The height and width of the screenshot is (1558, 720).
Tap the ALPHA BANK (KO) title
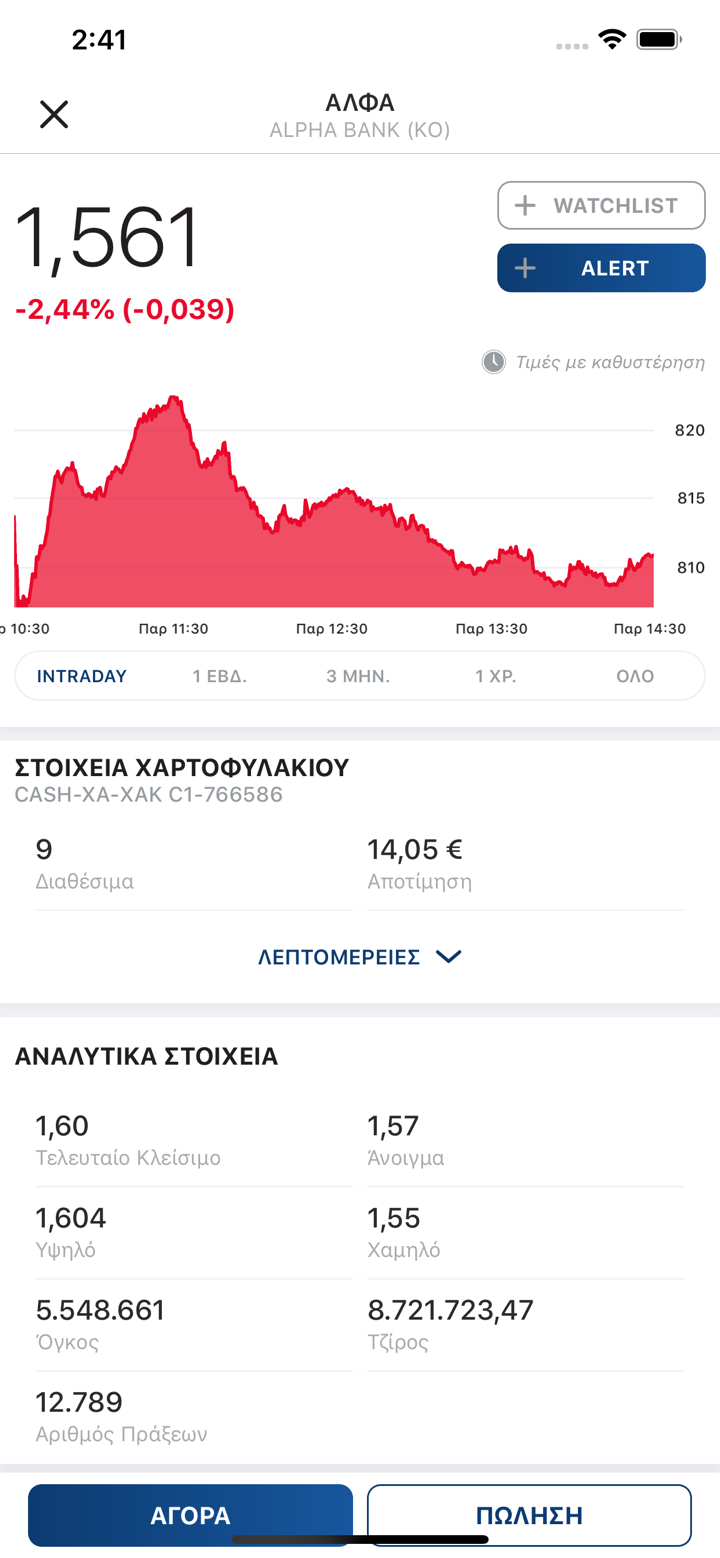[x=360, y=131]
